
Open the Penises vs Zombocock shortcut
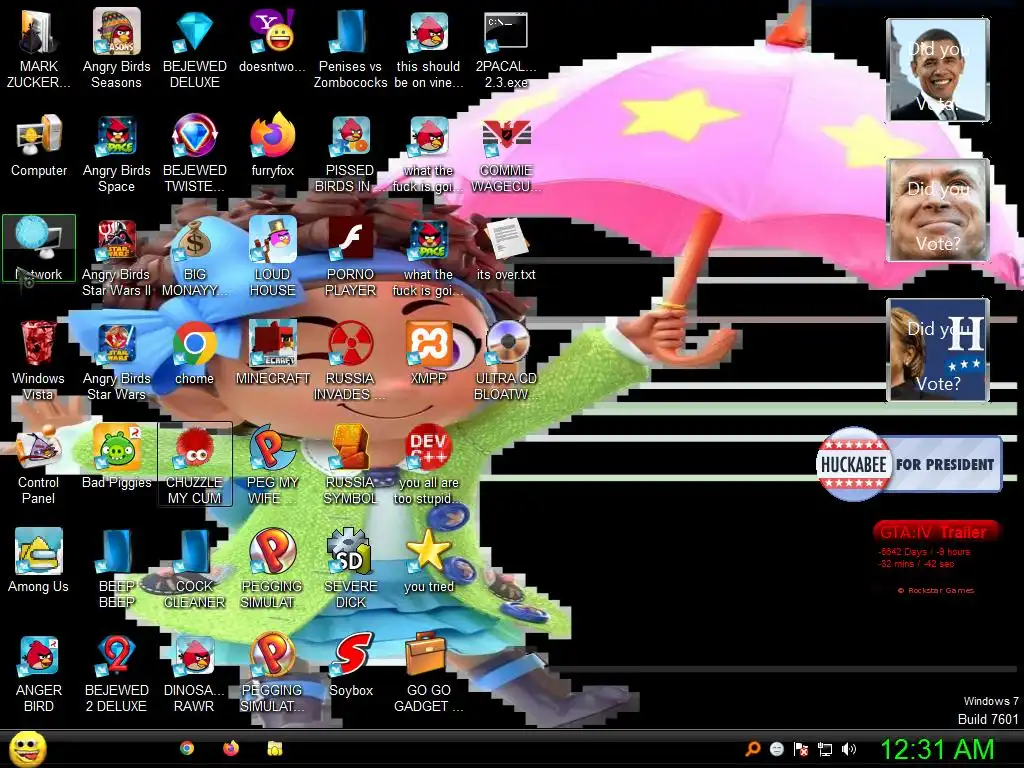click(350, 48)
